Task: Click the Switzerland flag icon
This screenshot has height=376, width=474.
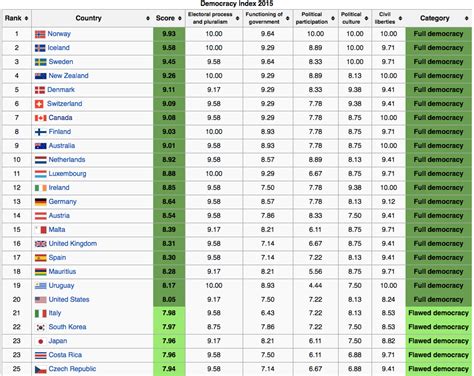Action: [x=39, y=104]
